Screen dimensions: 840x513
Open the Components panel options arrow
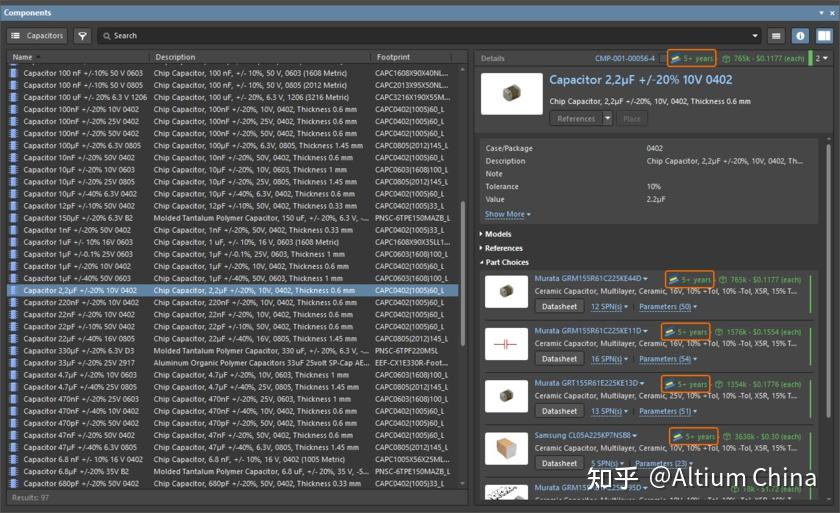pos(821,12)
